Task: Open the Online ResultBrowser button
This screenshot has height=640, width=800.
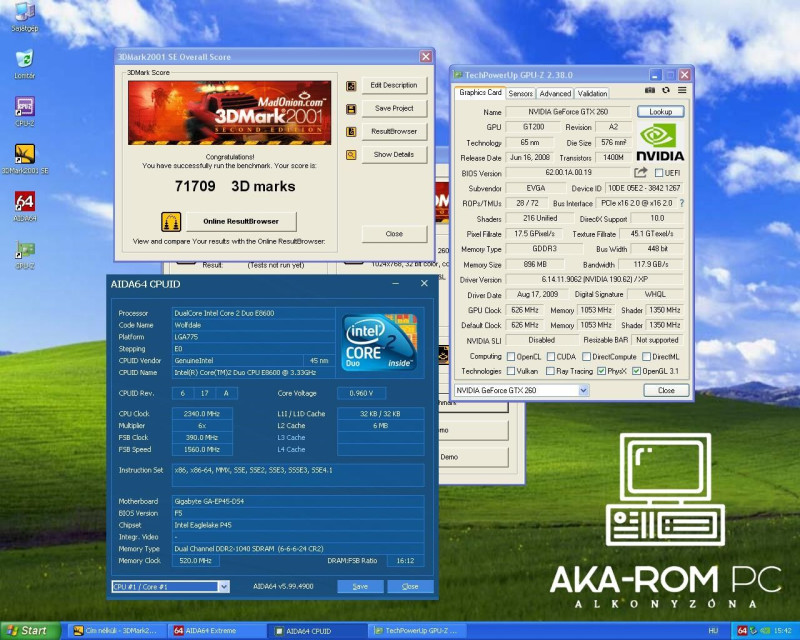Action: click(241, 221)
